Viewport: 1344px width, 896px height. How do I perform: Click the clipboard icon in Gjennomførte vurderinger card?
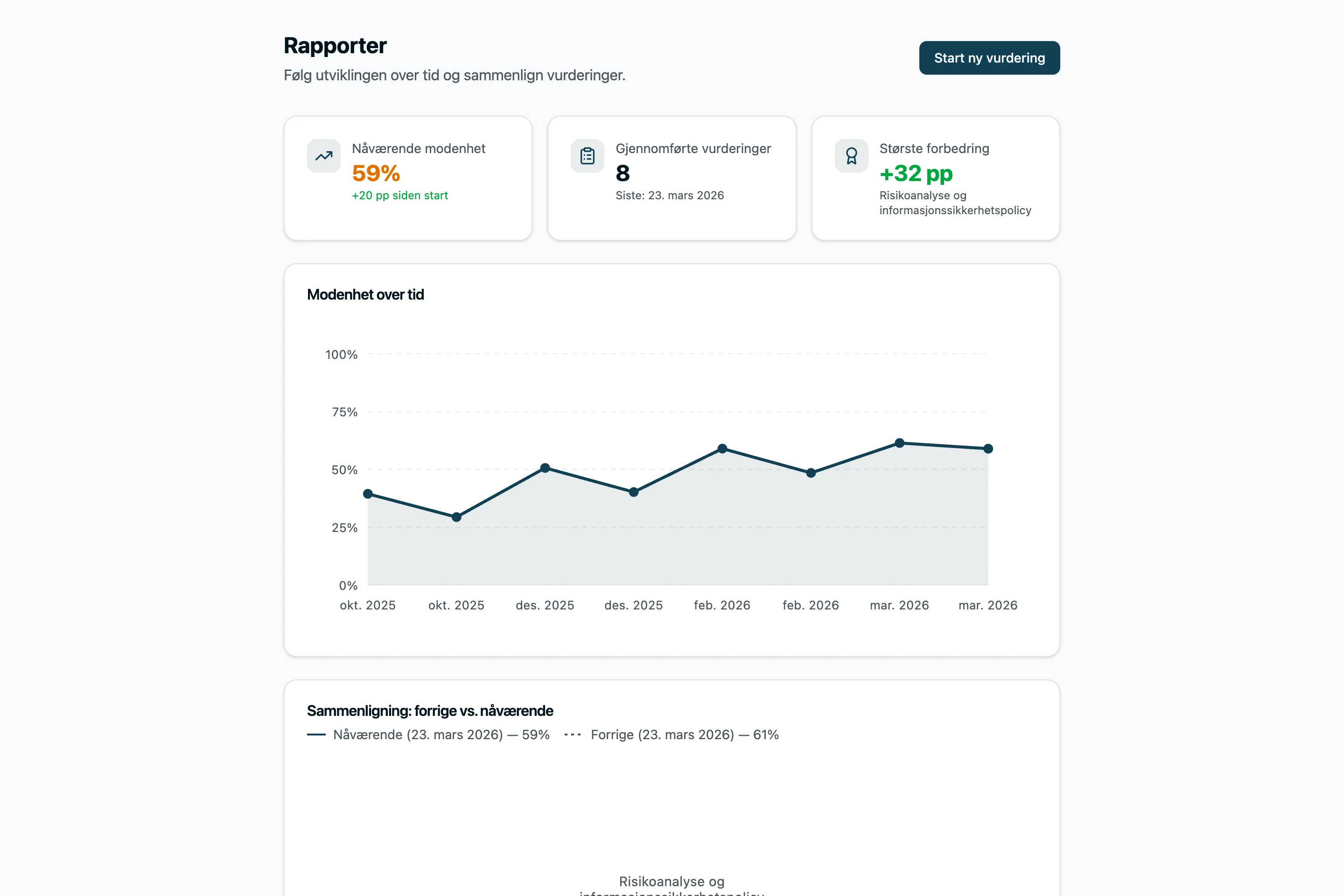pos(587,155)
